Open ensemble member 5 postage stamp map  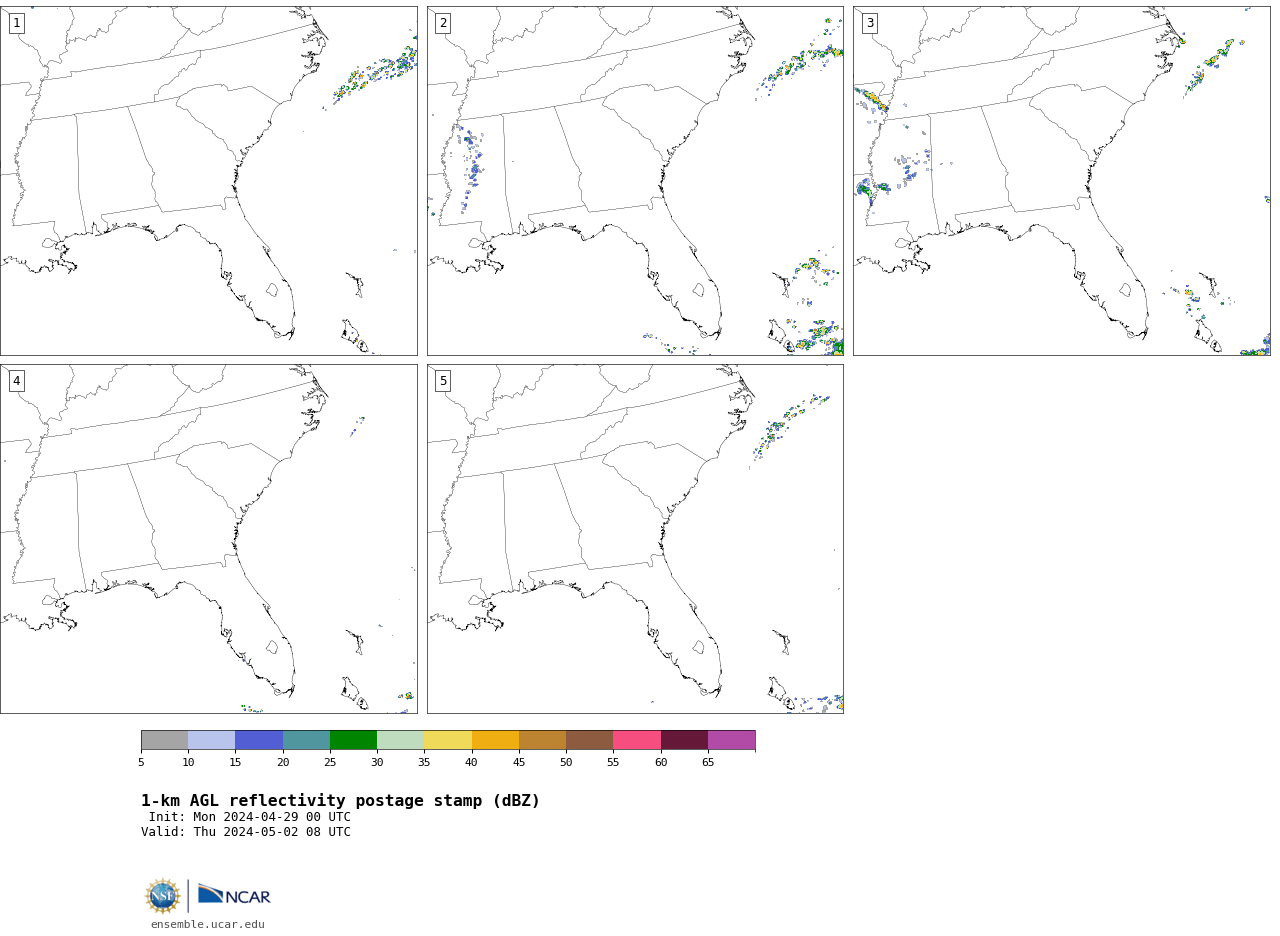point(635,539)
